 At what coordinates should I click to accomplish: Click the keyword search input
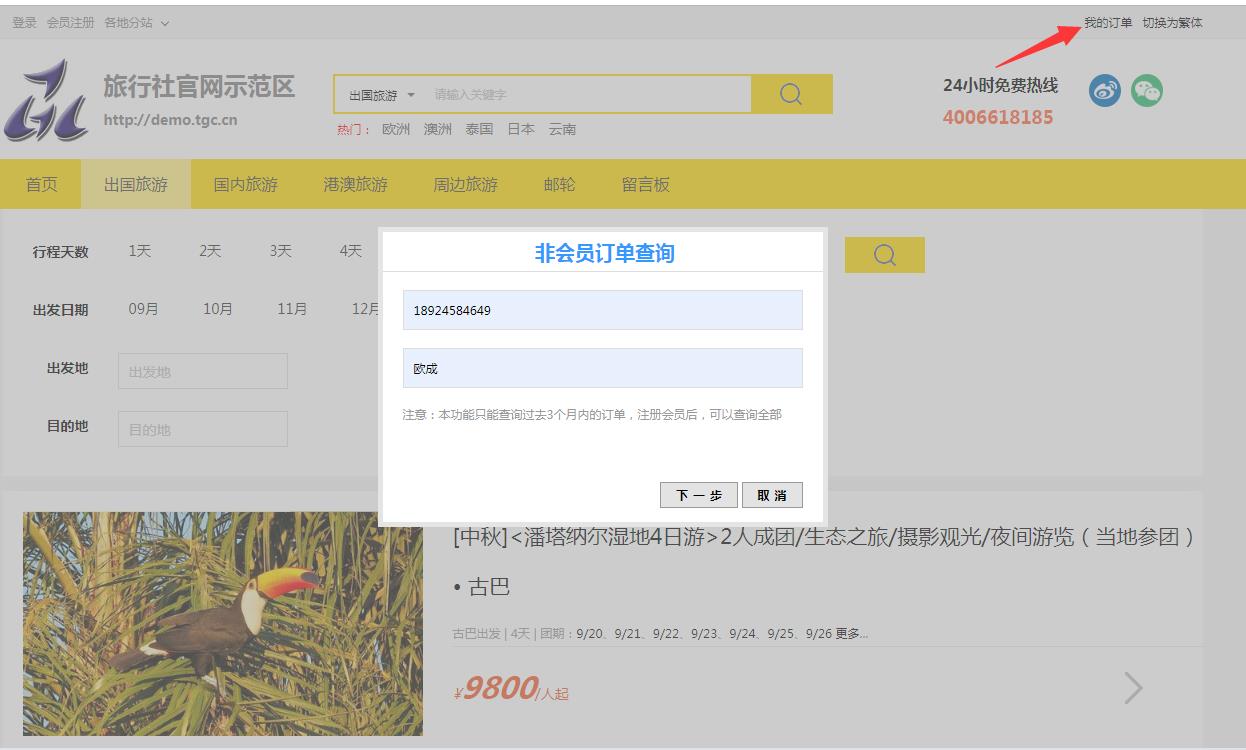pyautogui.click(x=590, y=95)
